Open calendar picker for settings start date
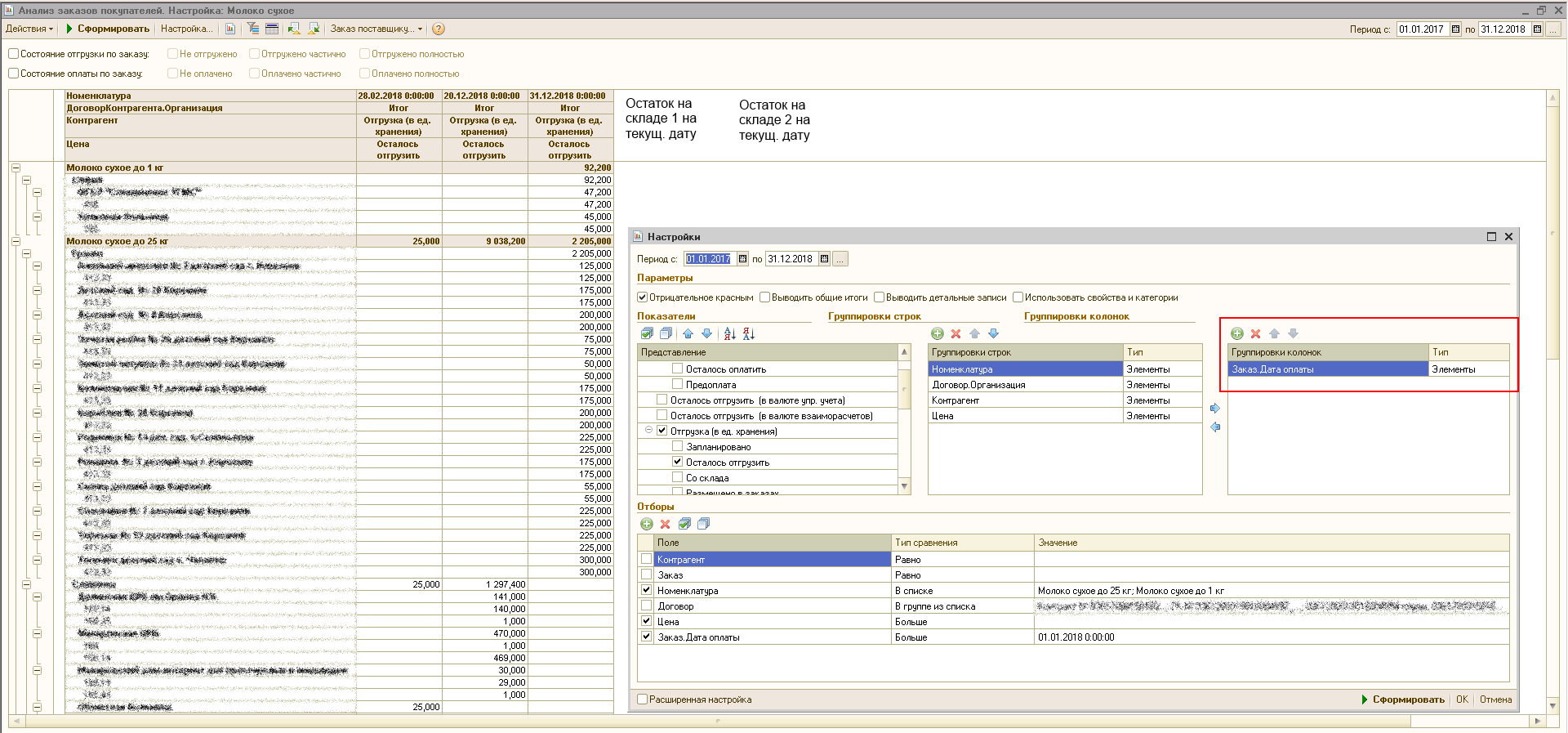Viewport: 1568px width, 733px height. (x=742, y=259)
